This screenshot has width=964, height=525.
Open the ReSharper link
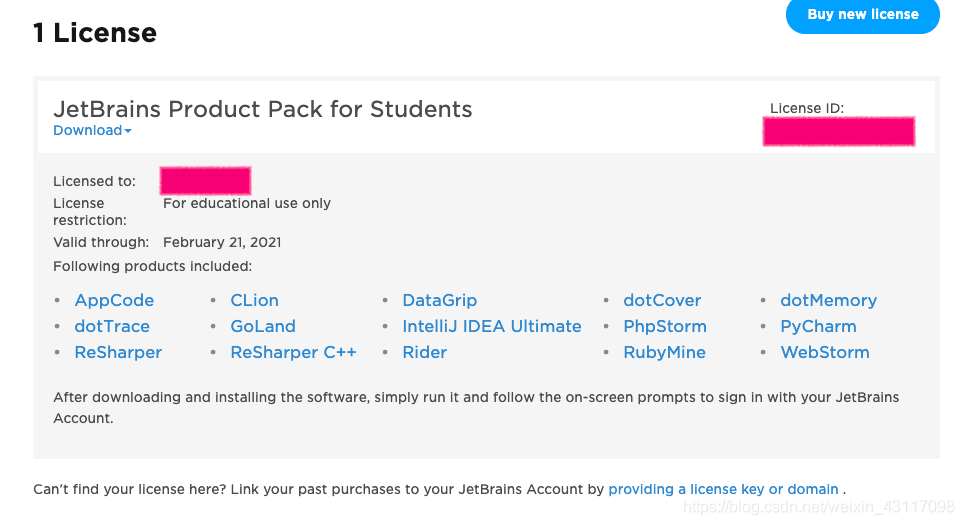click(x=118, y=352)
